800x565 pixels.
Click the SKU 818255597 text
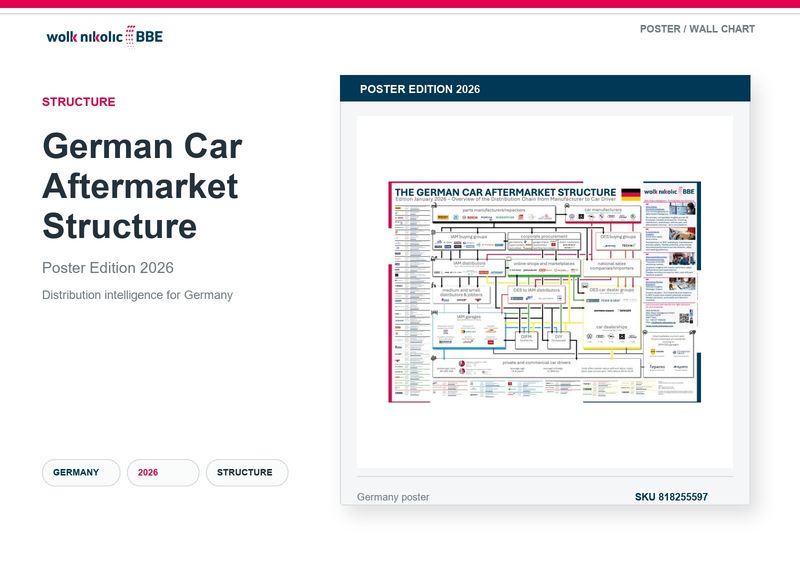point(671,497)
